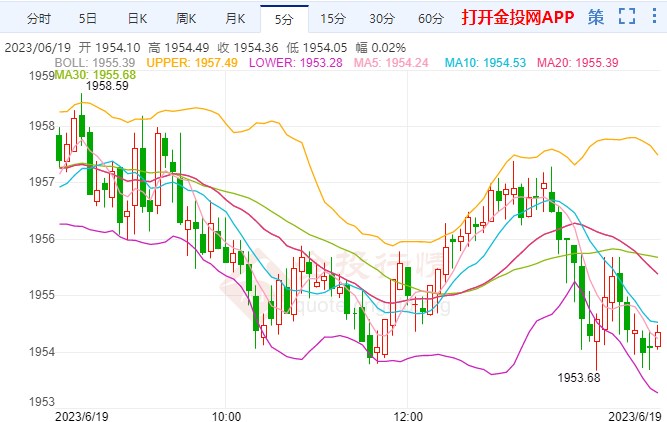Image resolution: width=667 pixels, height=422 pixels.
Task: Open the 打开金投网APP link
Action: click(x=518, y=17)
